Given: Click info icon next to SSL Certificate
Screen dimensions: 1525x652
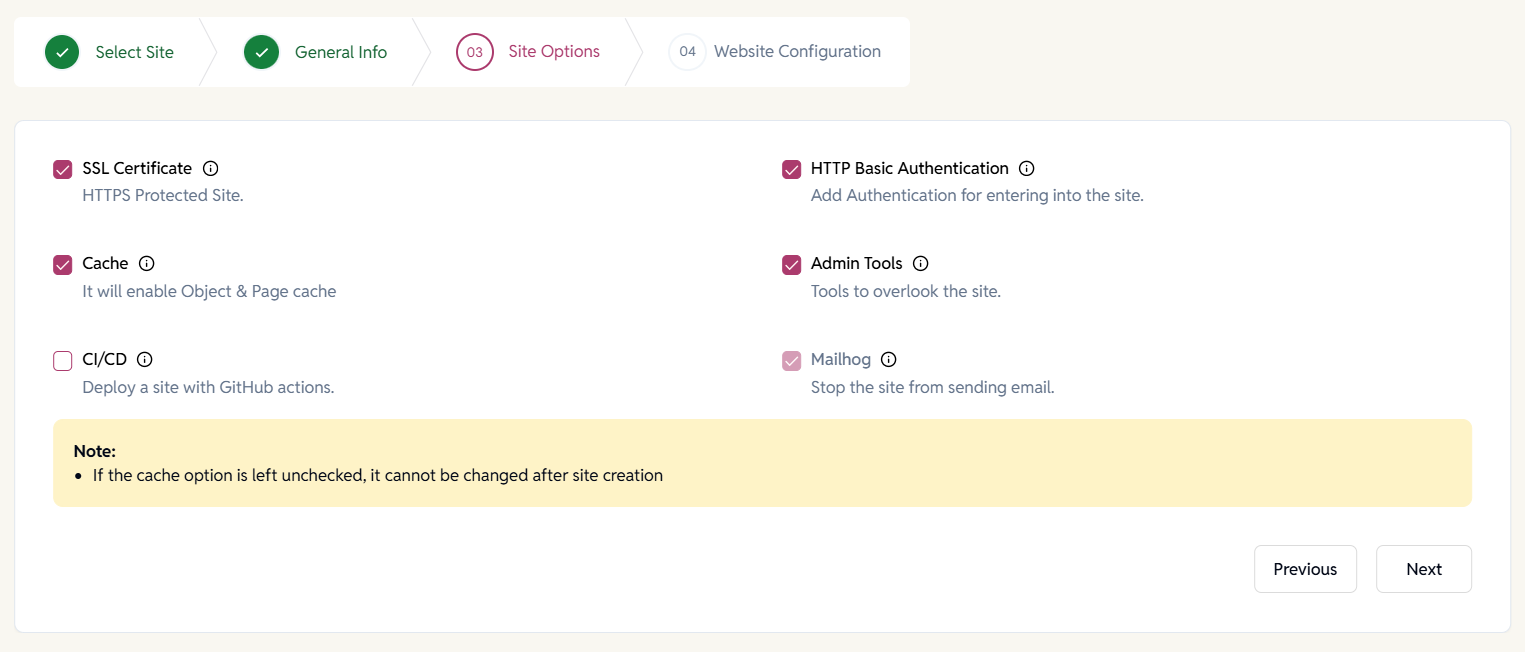Looking at the screenshot, I should coord(210,168).
